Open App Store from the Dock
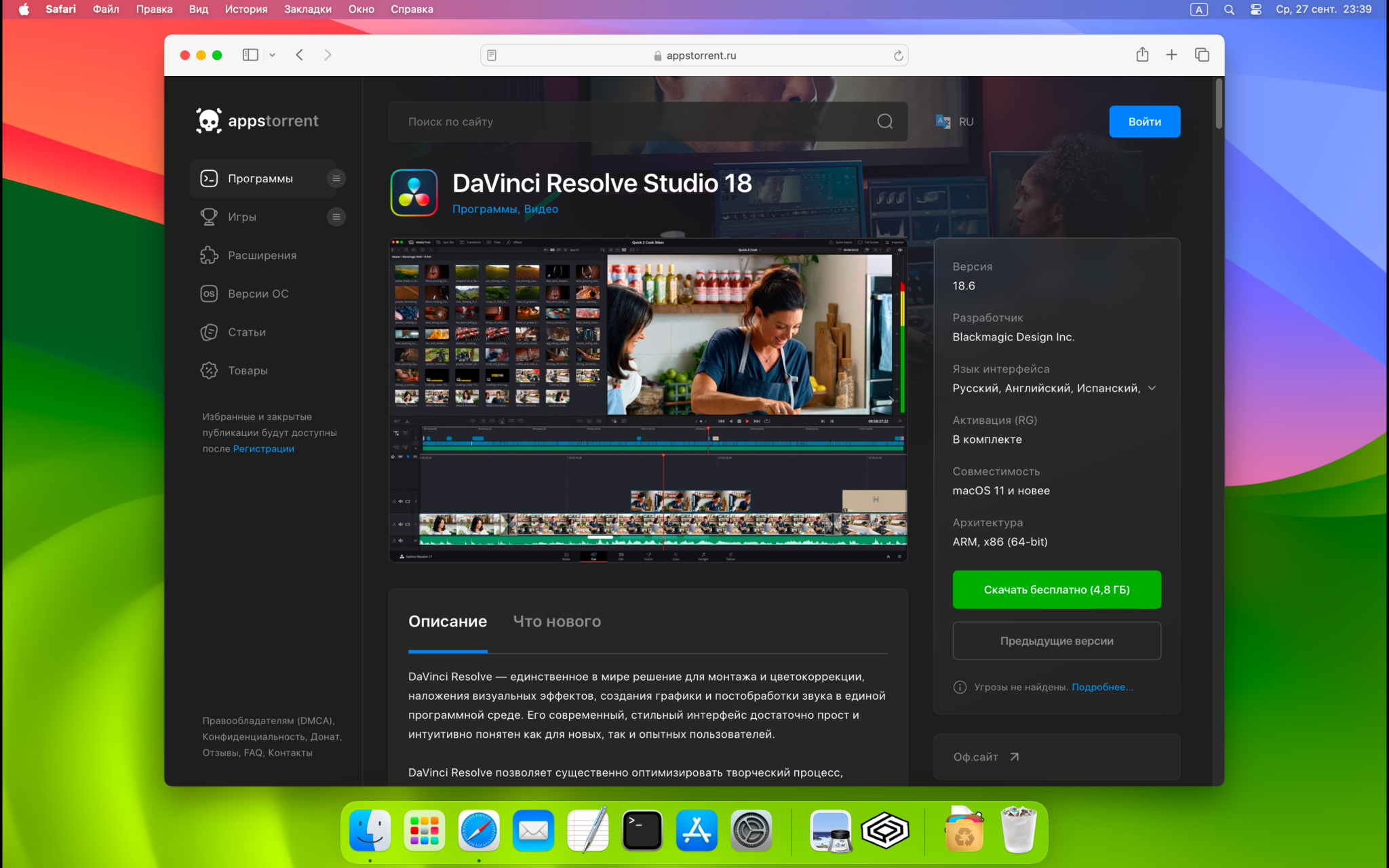This screenshot has width=1389, height=868. coord(697,830)
